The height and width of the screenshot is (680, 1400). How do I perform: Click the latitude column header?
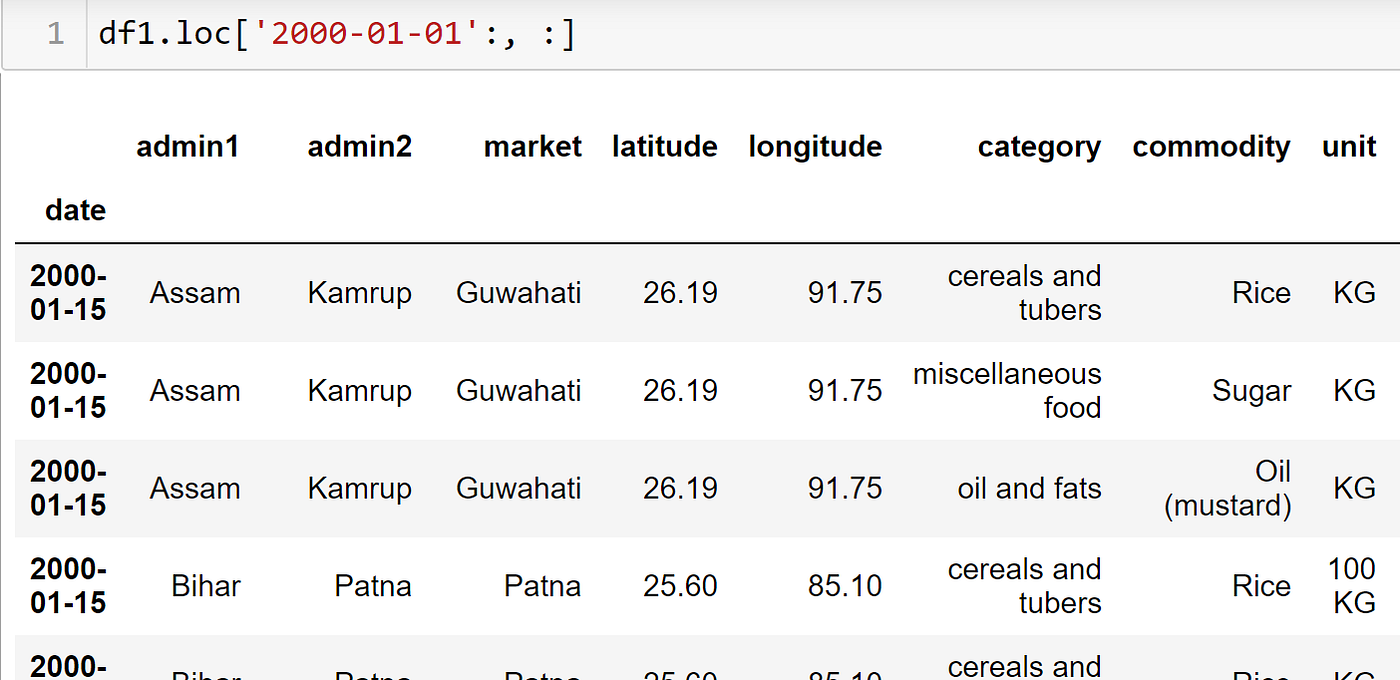664,147
